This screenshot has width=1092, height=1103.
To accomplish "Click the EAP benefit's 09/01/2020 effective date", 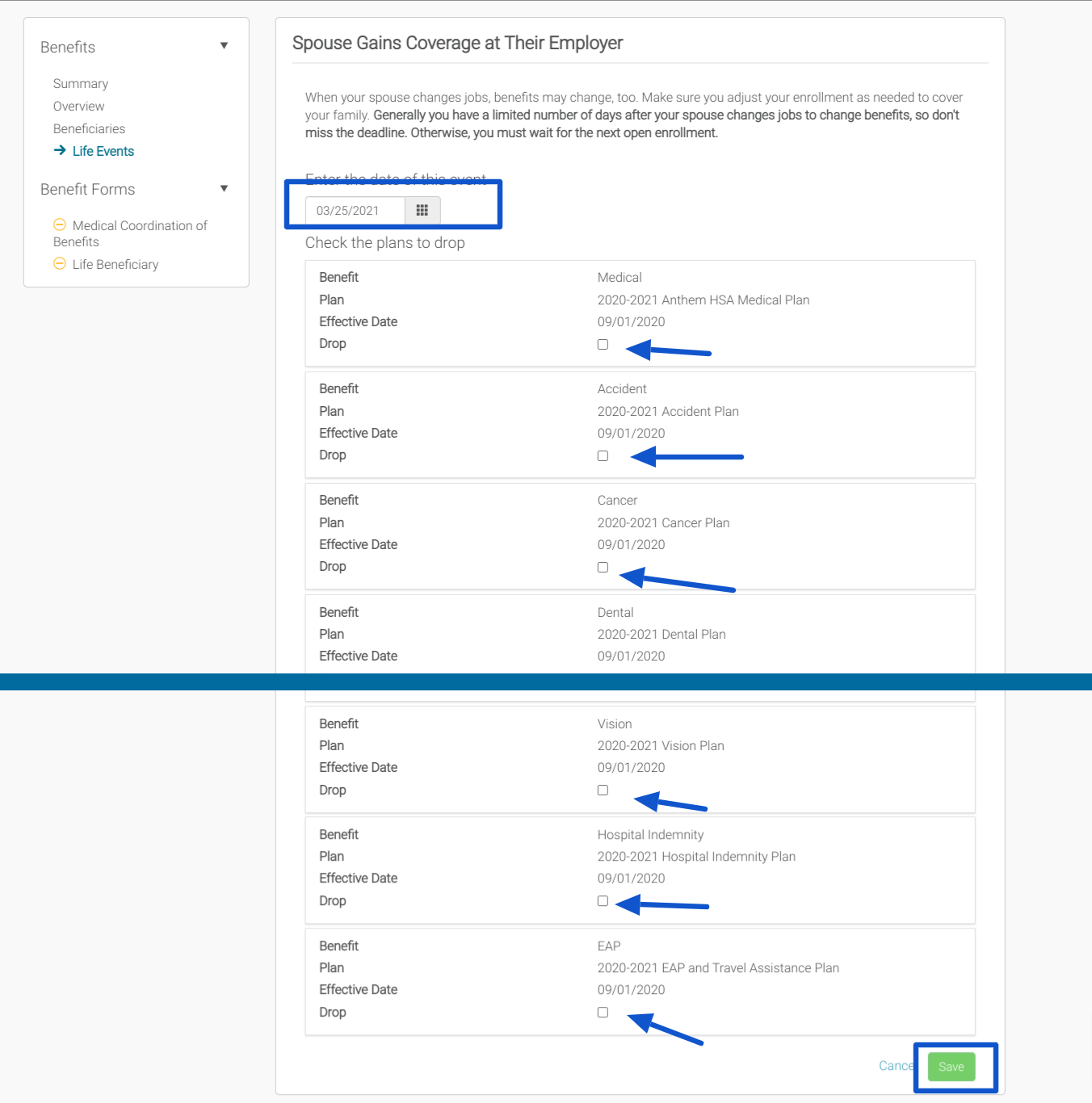I will coord(632,989).
